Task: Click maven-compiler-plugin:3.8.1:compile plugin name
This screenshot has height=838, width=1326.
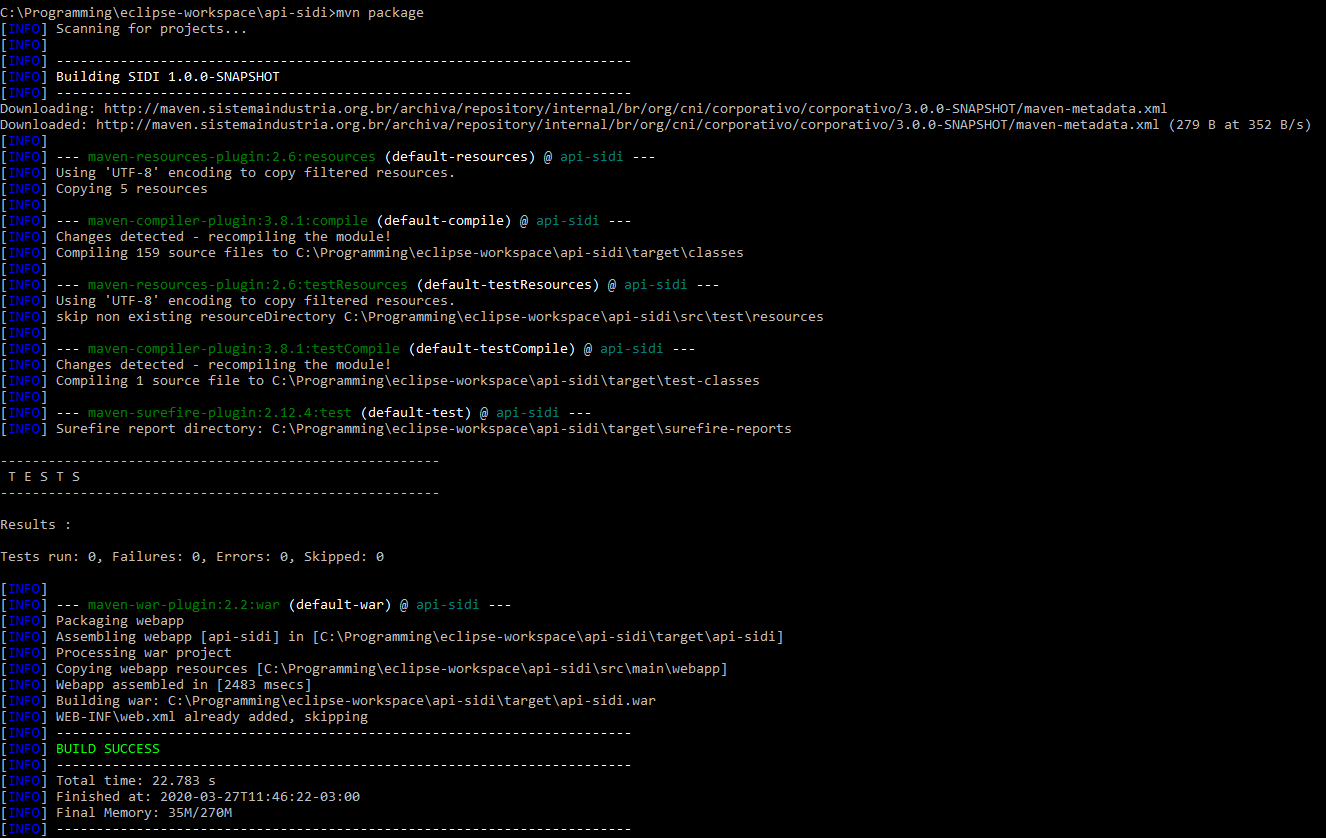Action: (227, 220)
